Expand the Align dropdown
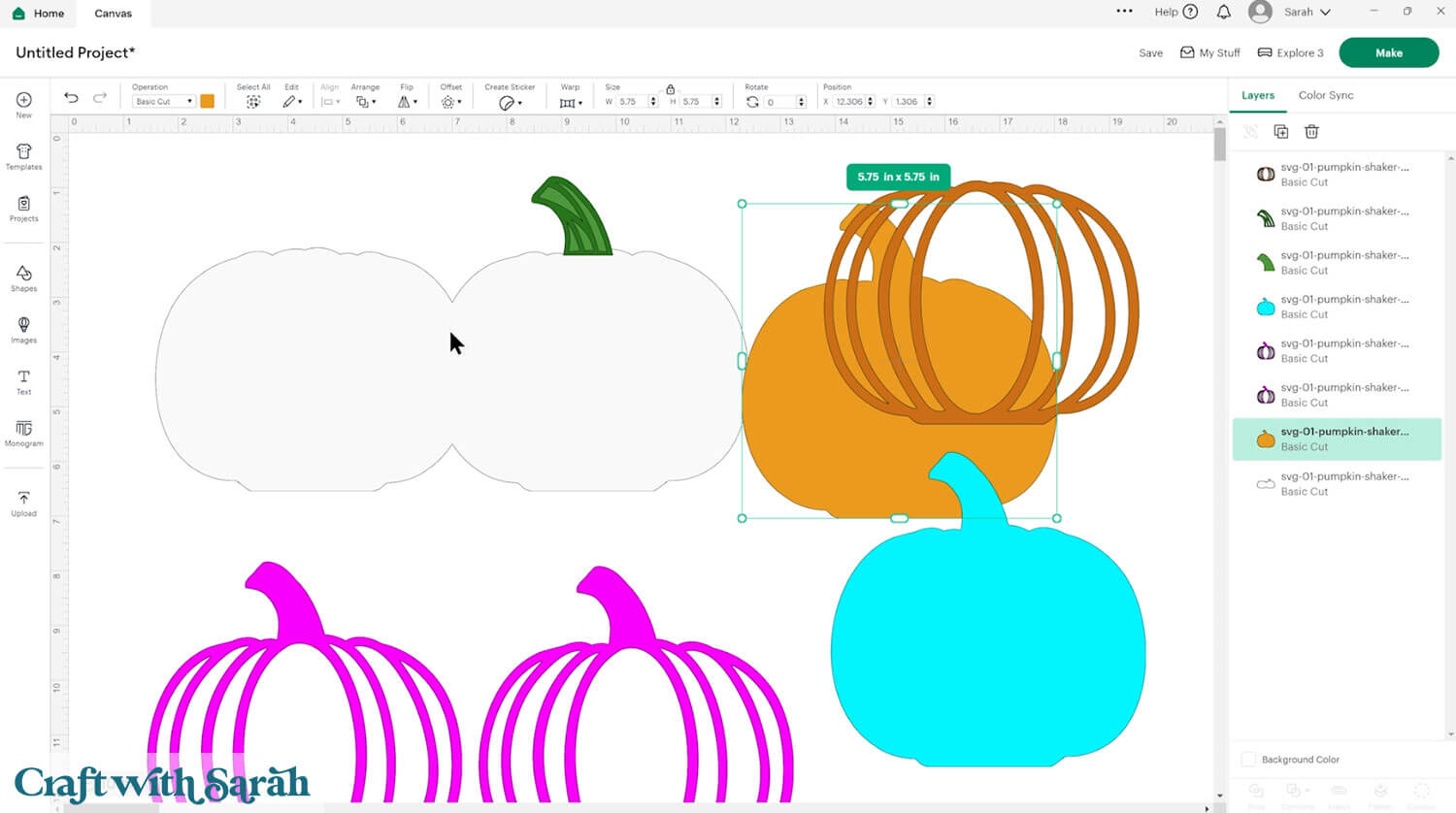1456x813 pixels. click(330, 101)
